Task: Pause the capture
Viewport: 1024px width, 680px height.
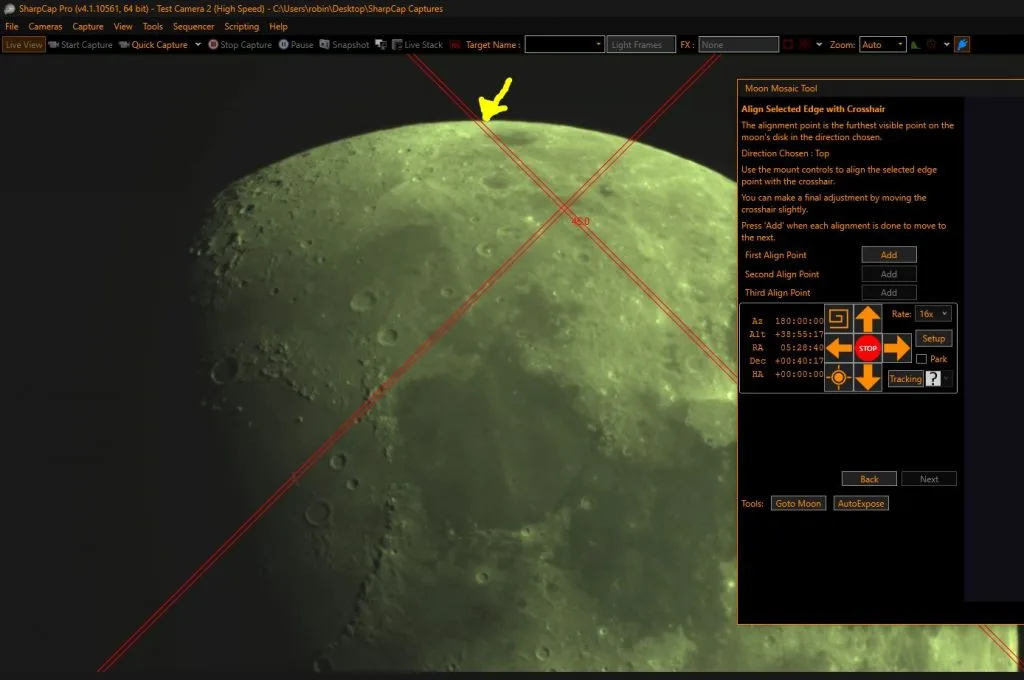Action: click(296, 44)
